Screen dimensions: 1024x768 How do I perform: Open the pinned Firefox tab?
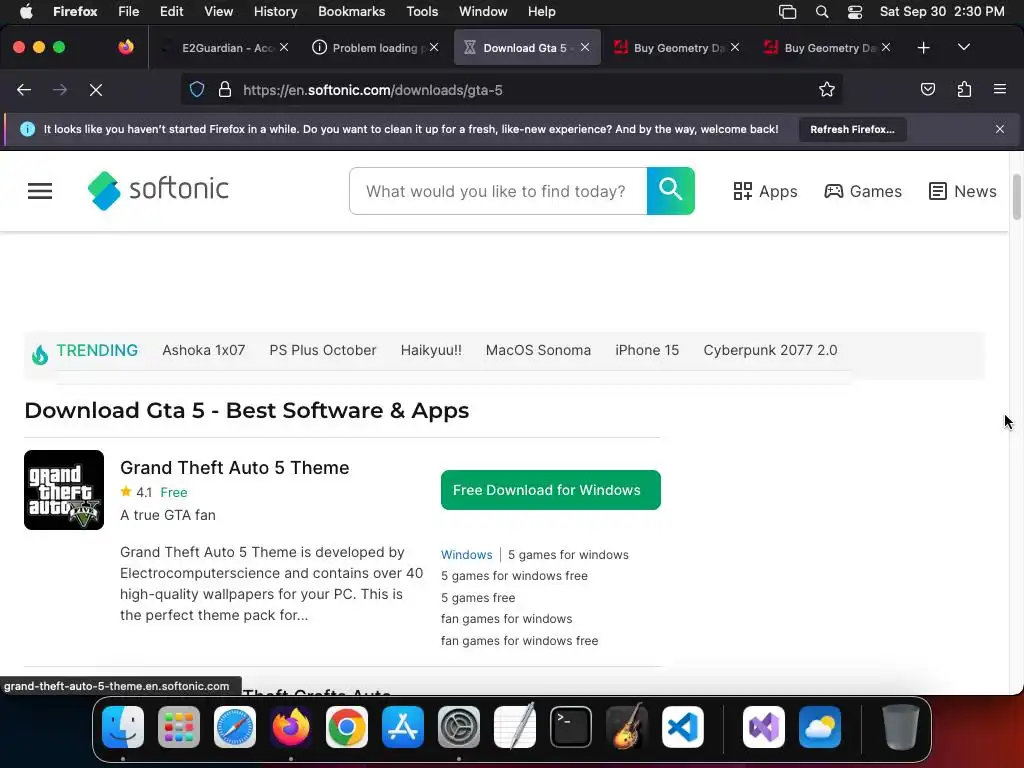coord(126,47)
